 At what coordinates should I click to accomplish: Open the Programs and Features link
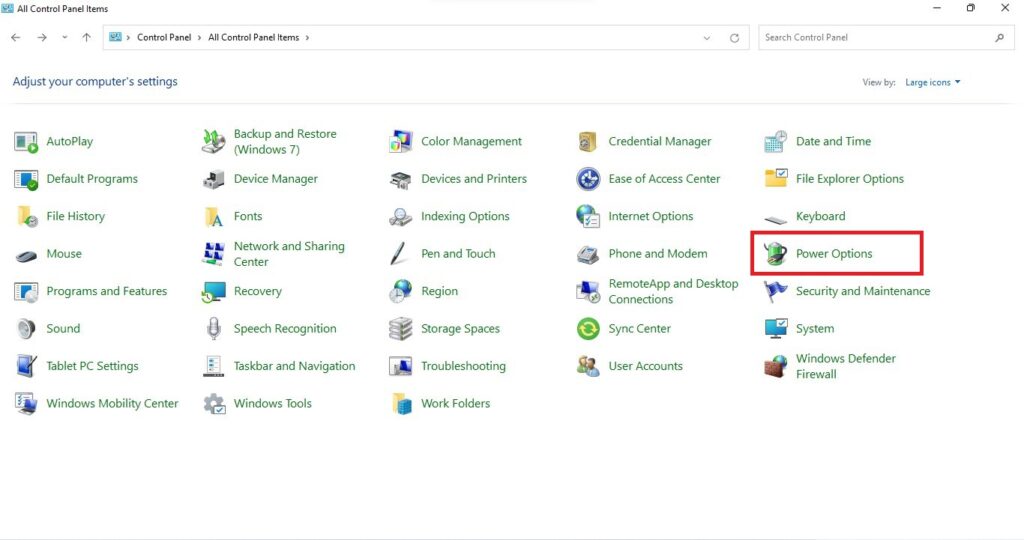(x=106, y=291)
